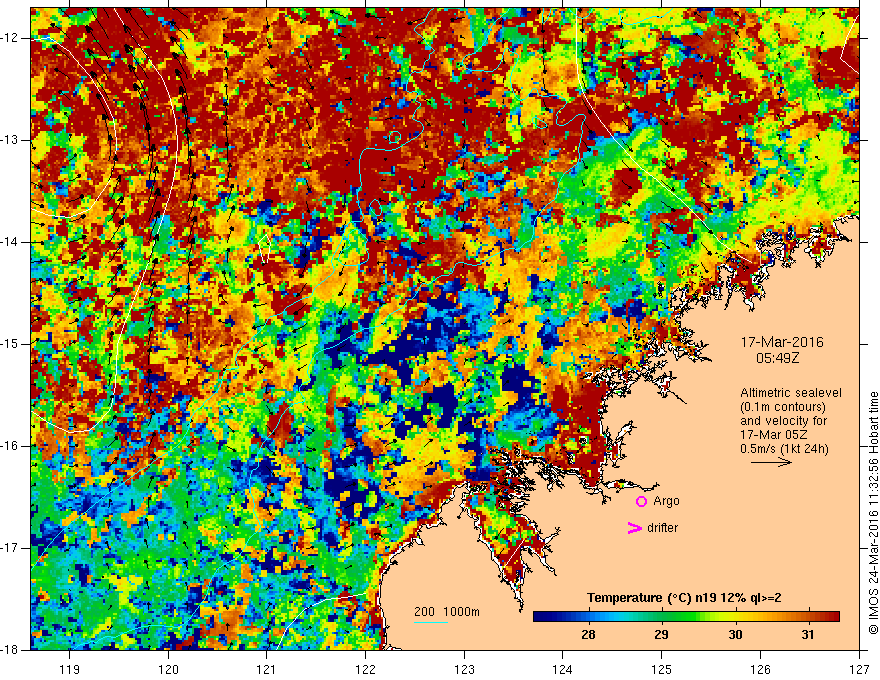Click the longitude axis label 121

click(267, 669)
